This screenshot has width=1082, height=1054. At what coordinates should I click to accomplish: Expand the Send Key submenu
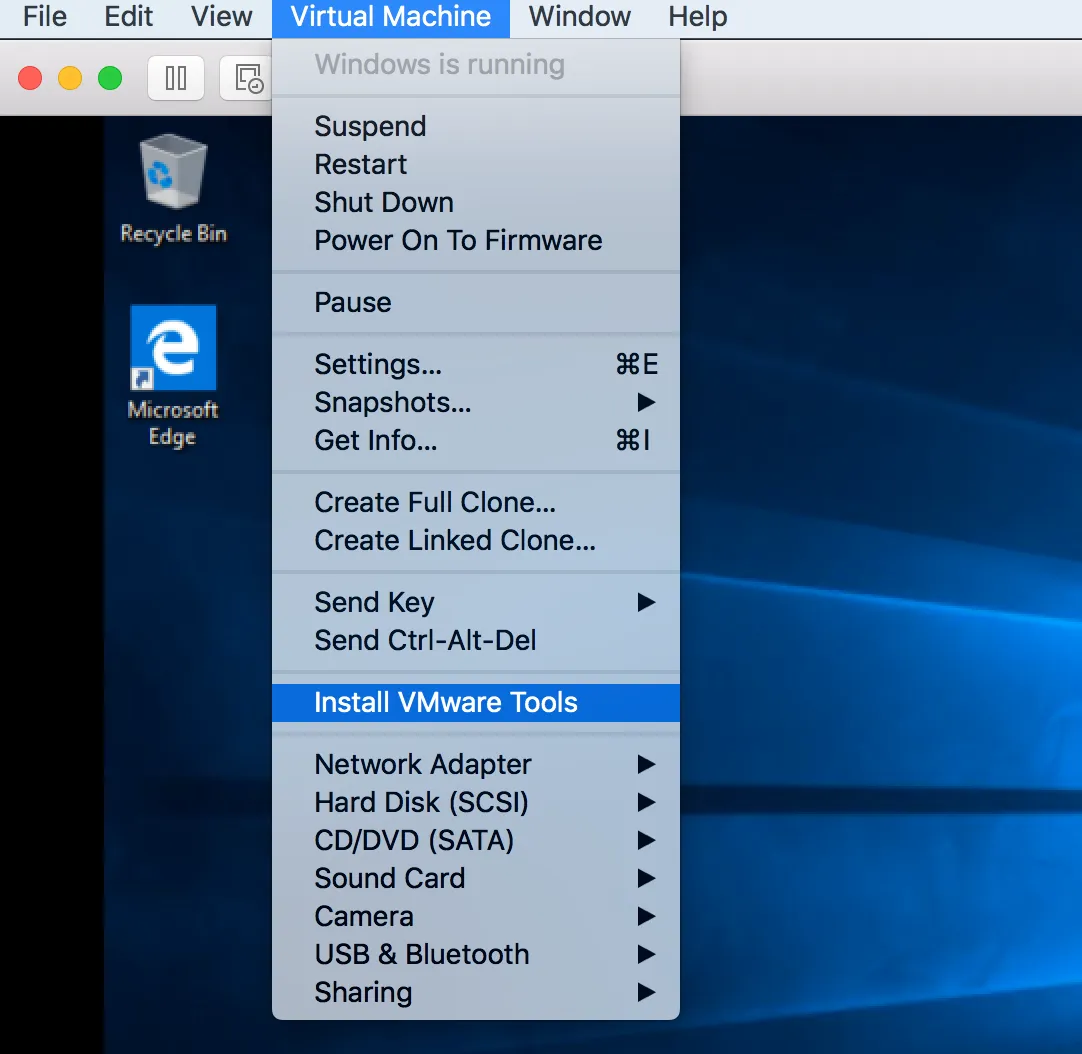[x=476, y=603]
